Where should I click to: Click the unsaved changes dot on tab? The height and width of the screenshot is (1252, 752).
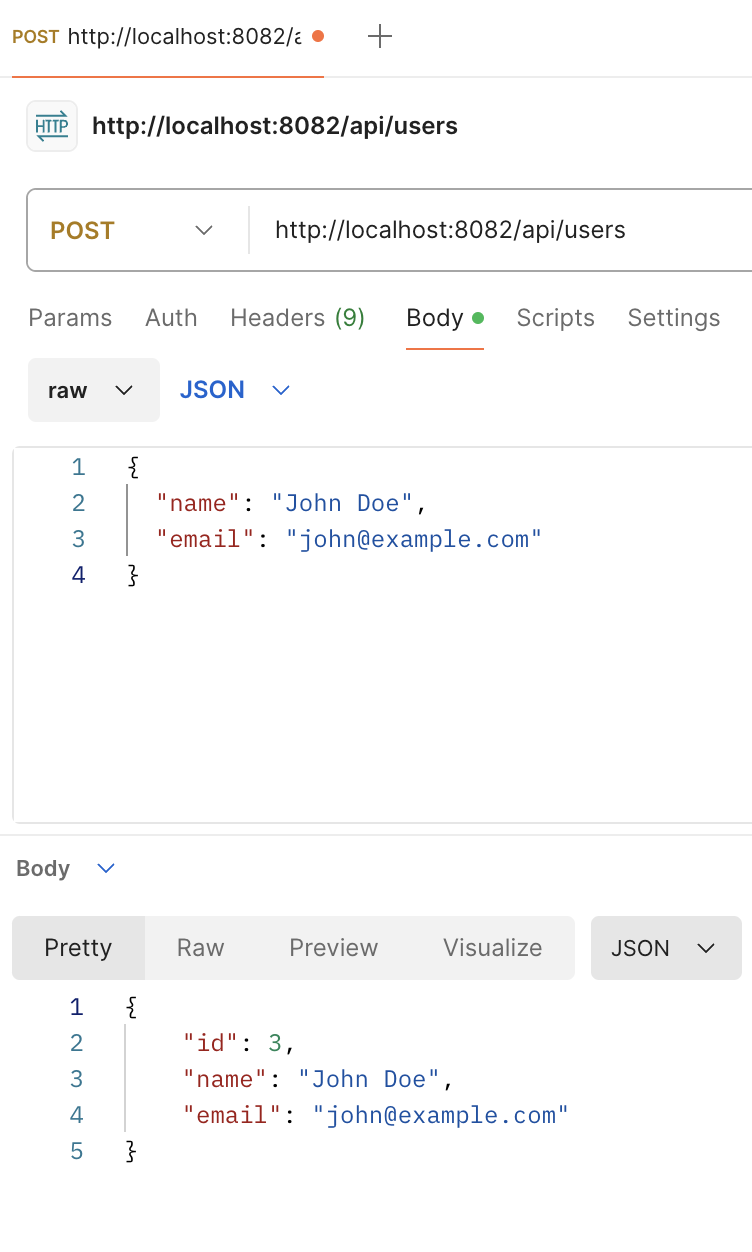pyautogui.click(x=318, y=36)
